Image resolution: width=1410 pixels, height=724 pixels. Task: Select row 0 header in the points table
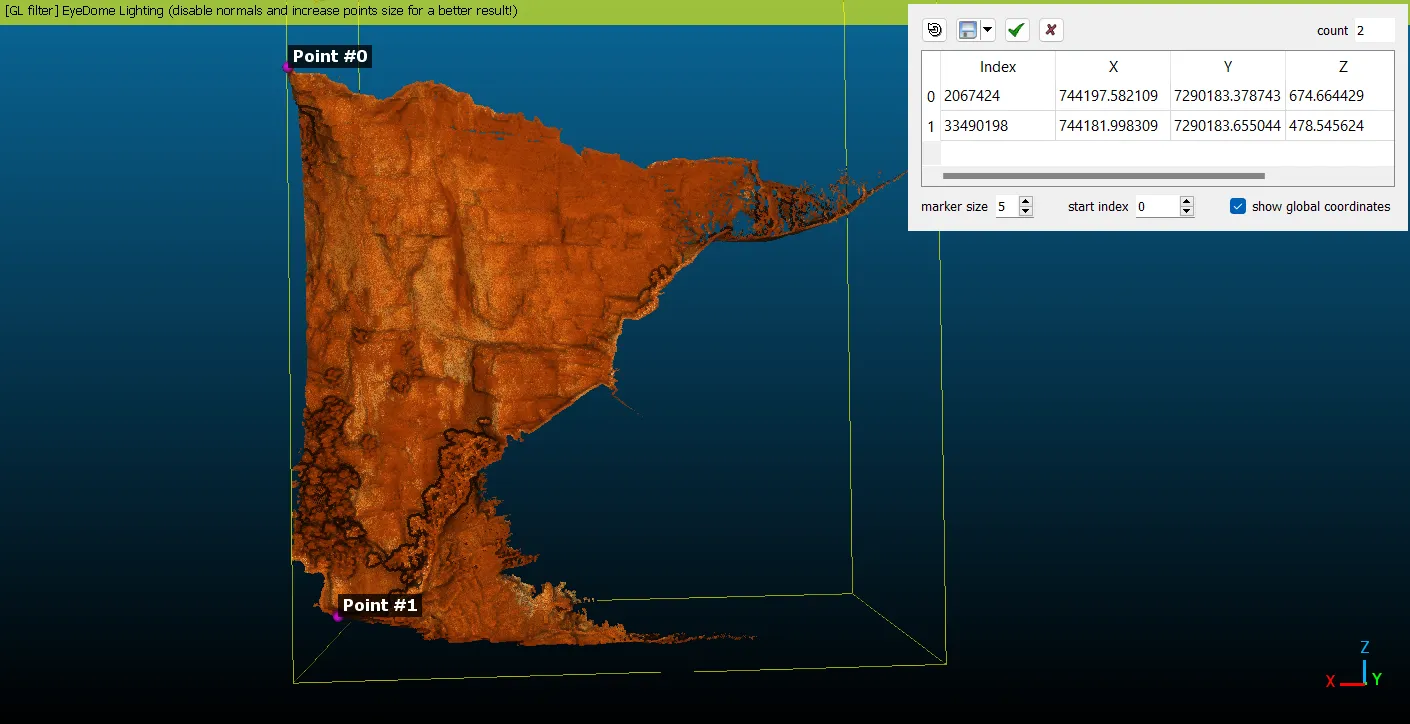click(931, 97)
